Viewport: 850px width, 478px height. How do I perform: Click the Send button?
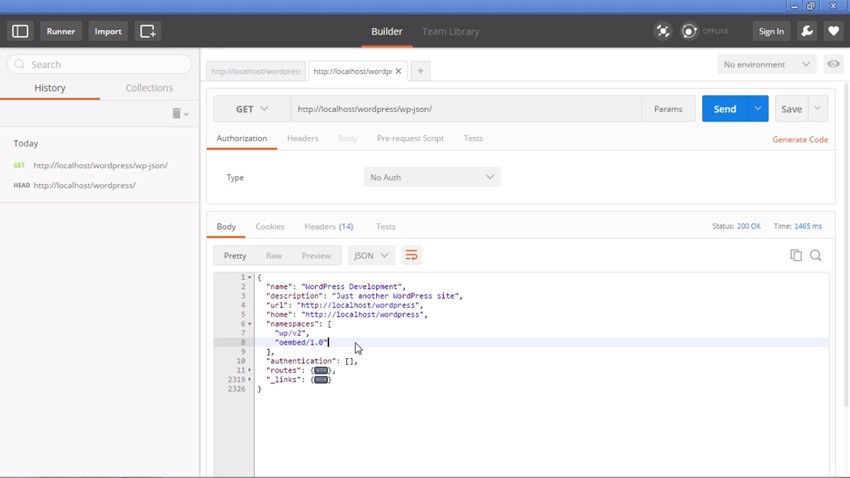[725, 109]
